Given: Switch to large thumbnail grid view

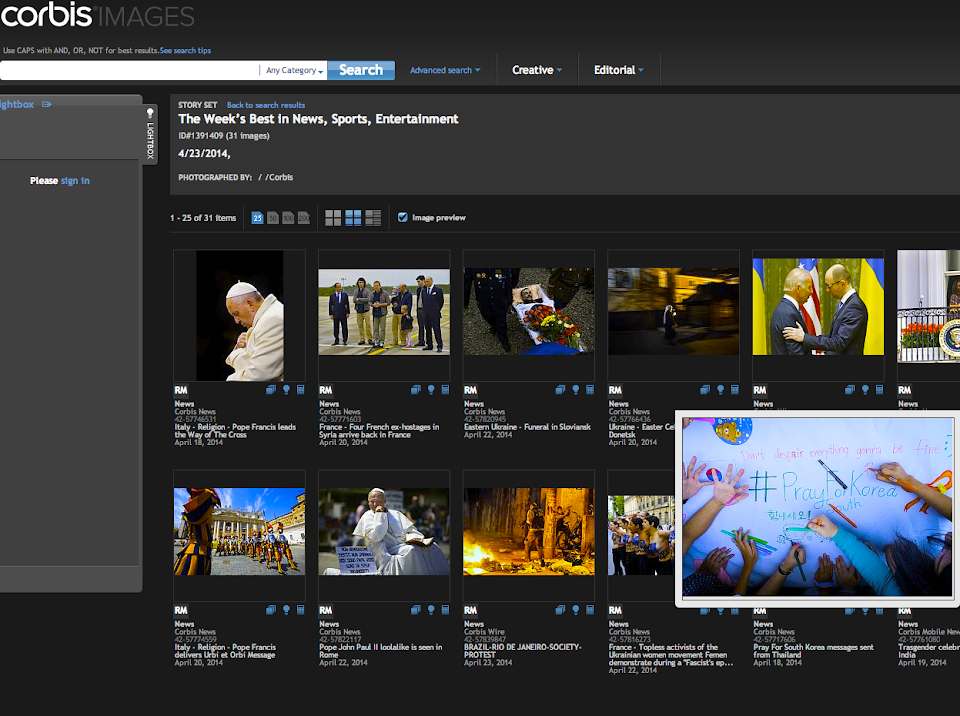Looking at the screenshot, I should coord(333,217).
